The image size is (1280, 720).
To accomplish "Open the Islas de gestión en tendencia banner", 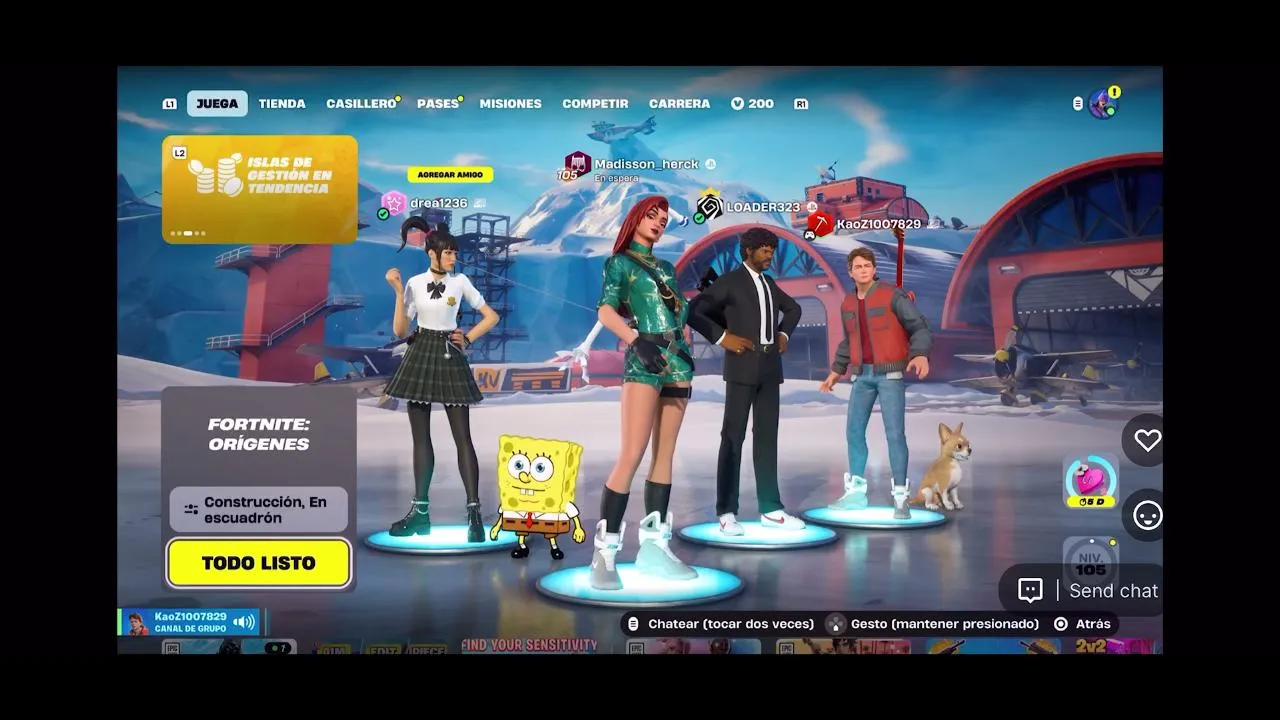I will [x=260, y=190].
